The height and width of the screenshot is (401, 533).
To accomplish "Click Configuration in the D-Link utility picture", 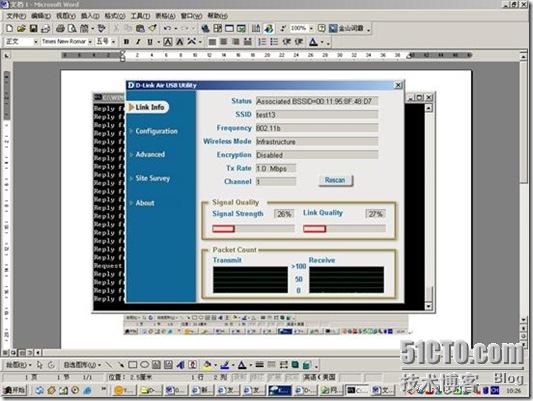I will pos(156,131).
